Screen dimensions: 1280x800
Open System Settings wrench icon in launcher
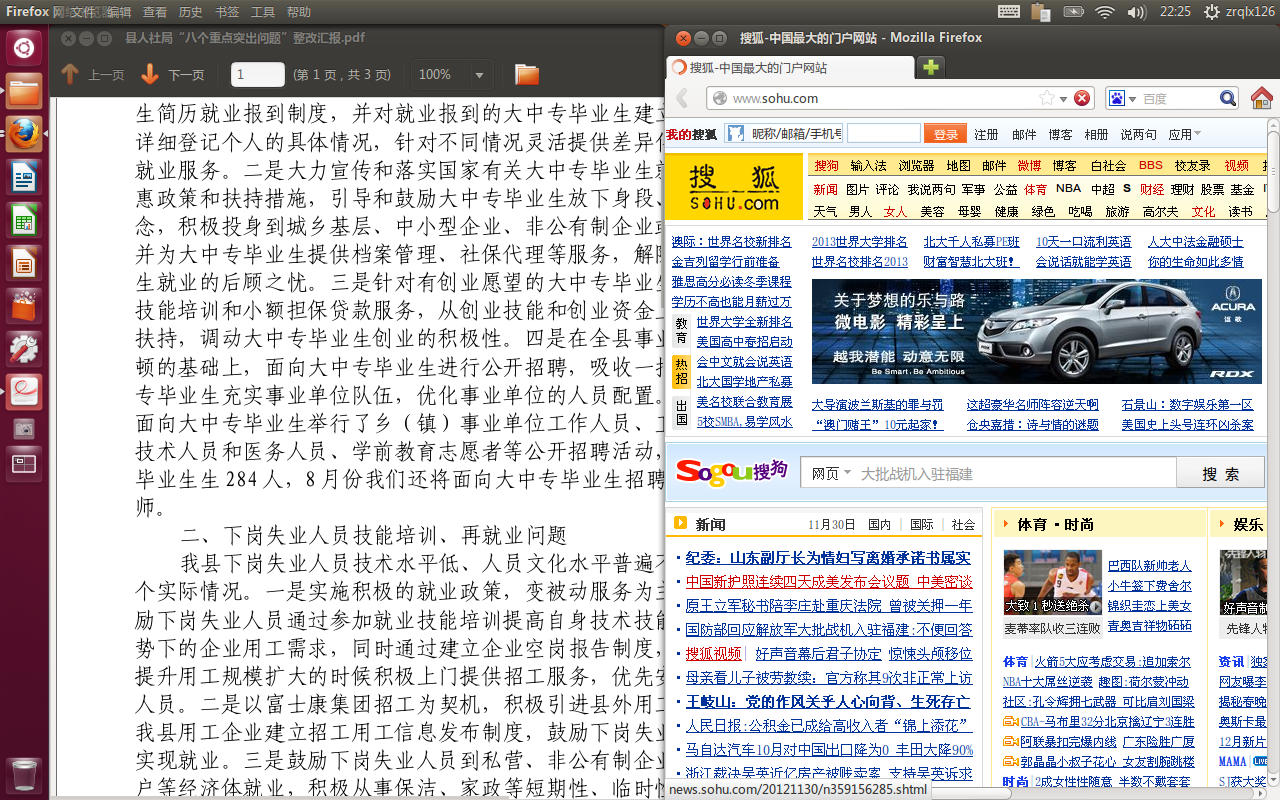pos(24,349)
